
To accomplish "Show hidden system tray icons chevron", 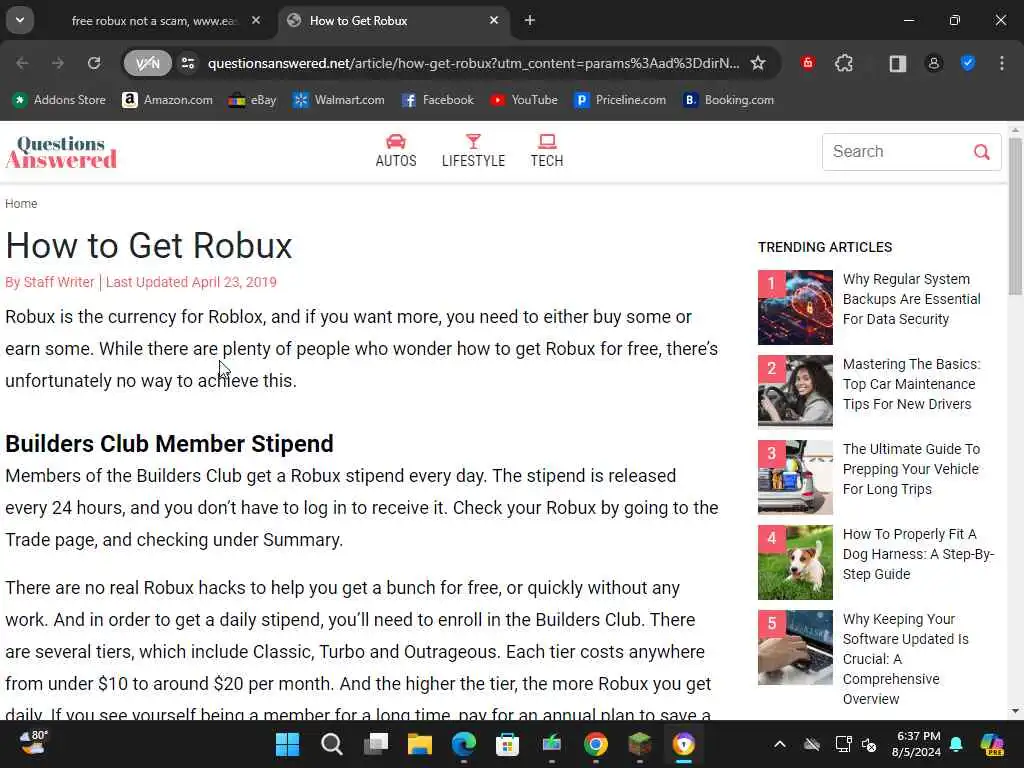I will click(x=780, y=744).
